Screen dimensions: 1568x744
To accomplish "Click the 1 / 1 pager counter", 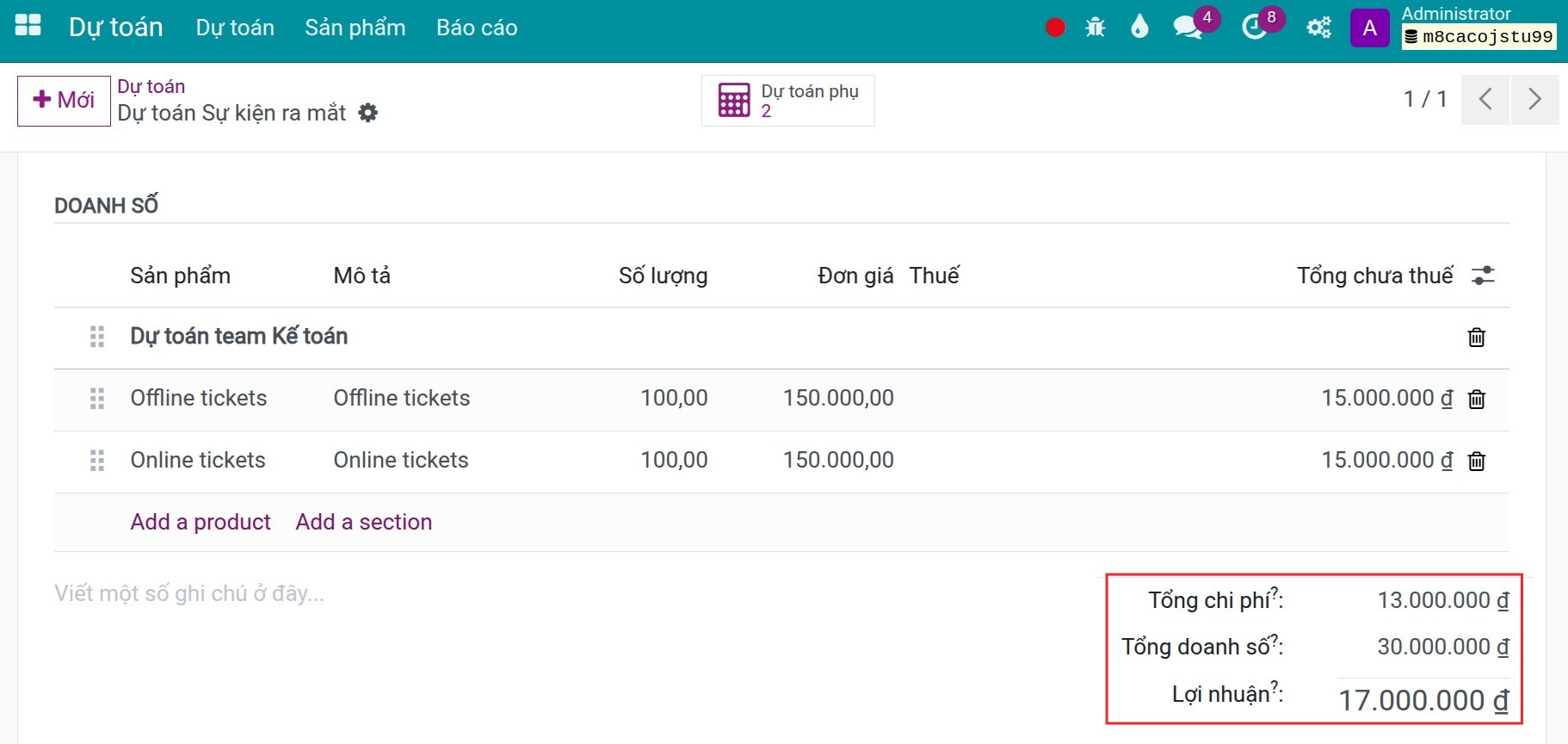I will (1425, 100).
